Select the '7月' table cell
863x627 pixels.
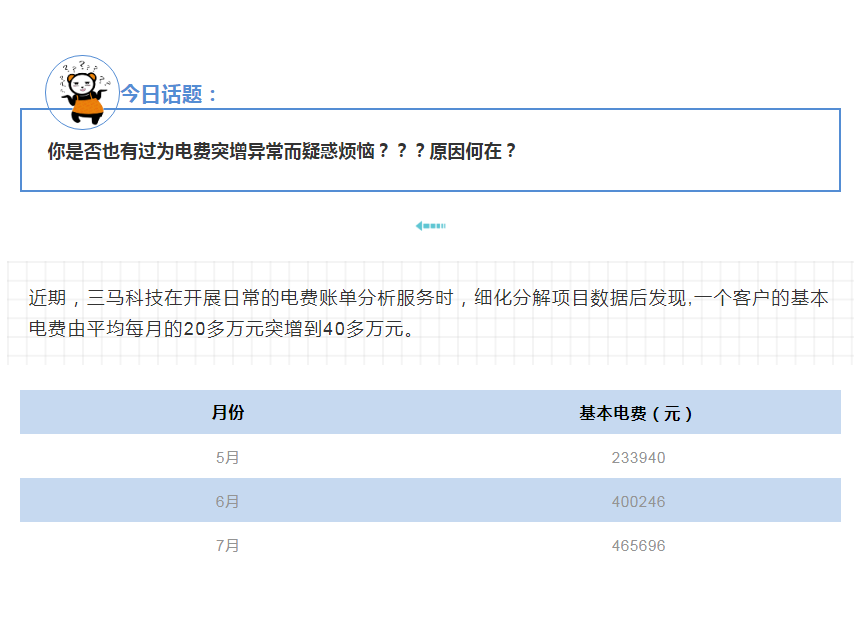227,546
